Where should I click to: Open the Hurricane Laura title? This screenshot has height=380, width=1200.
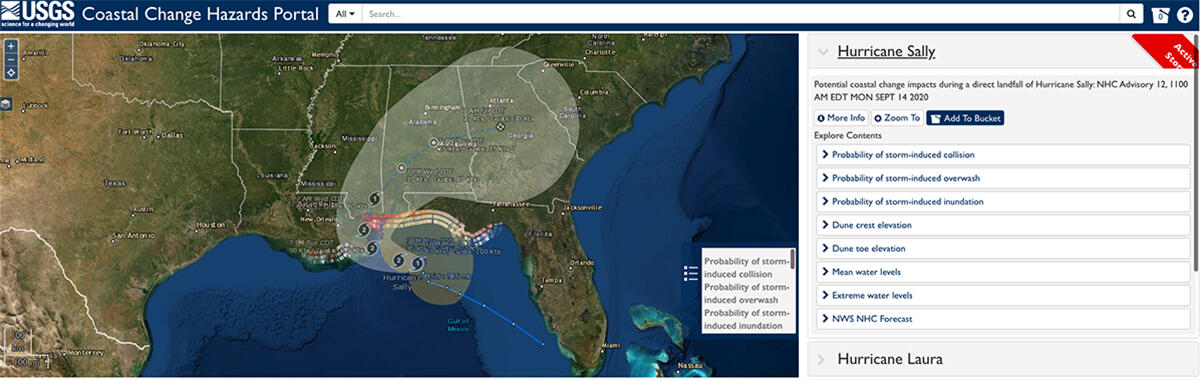[890, 359]
